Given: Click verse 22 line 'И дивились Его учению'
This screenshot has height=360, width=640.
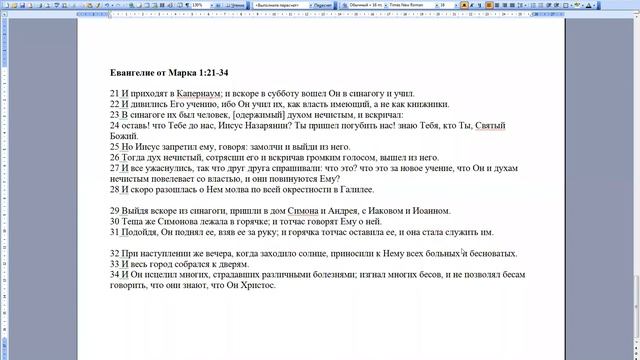Looking at the screenshot, I should coord(280,104).
